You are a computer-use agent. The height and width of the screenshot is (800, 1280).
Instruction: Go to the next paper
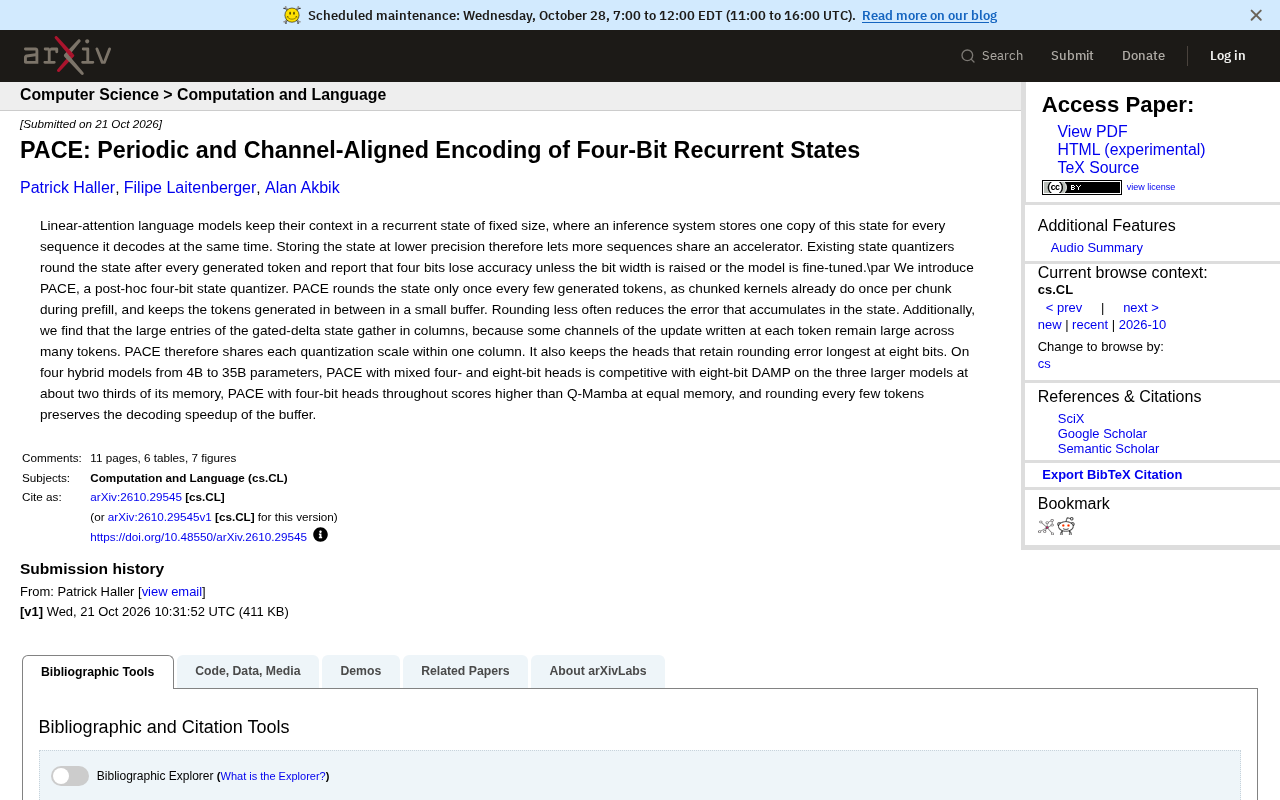(1141, 308)
